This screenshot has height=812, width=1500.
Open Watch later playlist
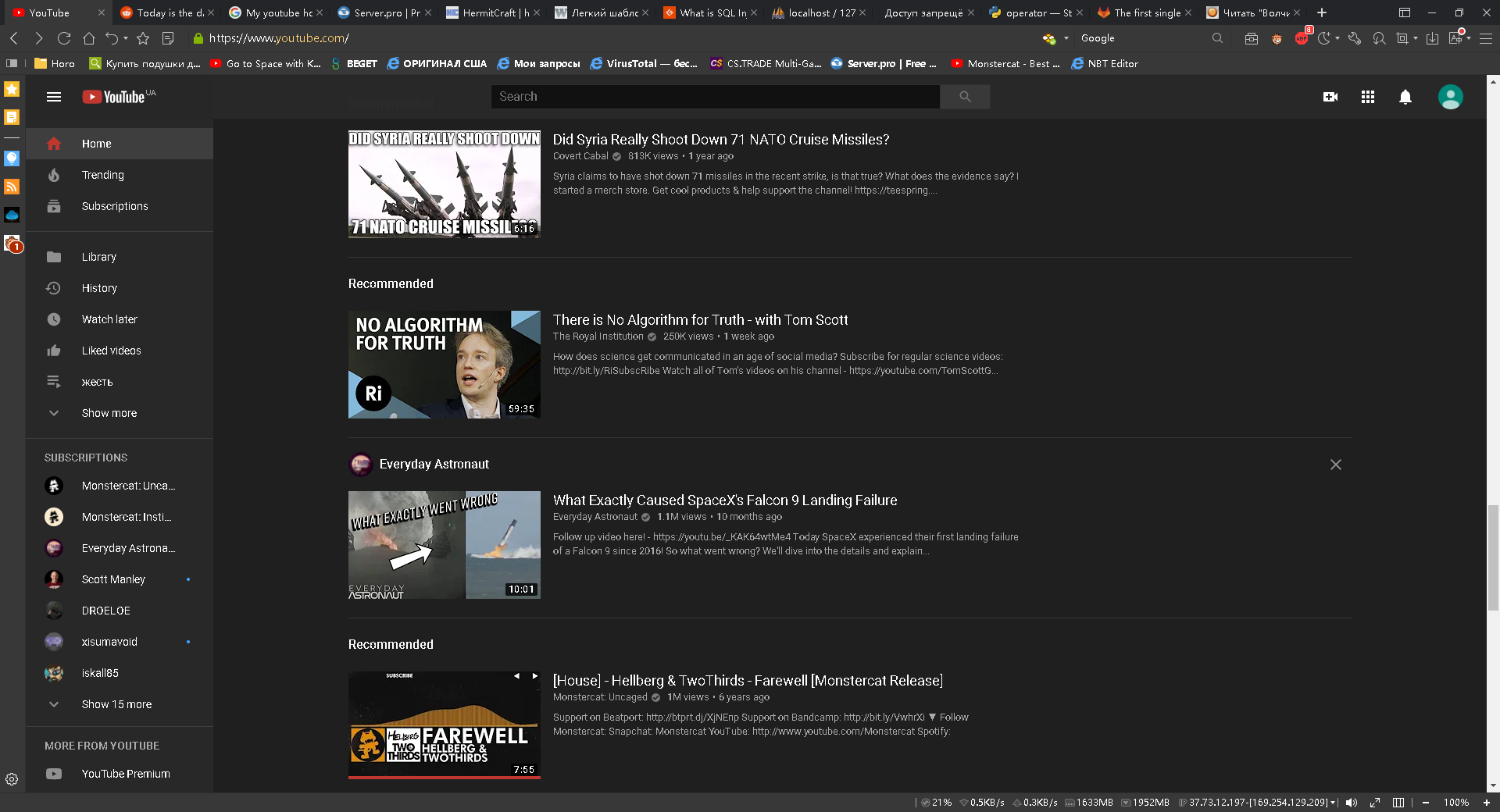120,319
